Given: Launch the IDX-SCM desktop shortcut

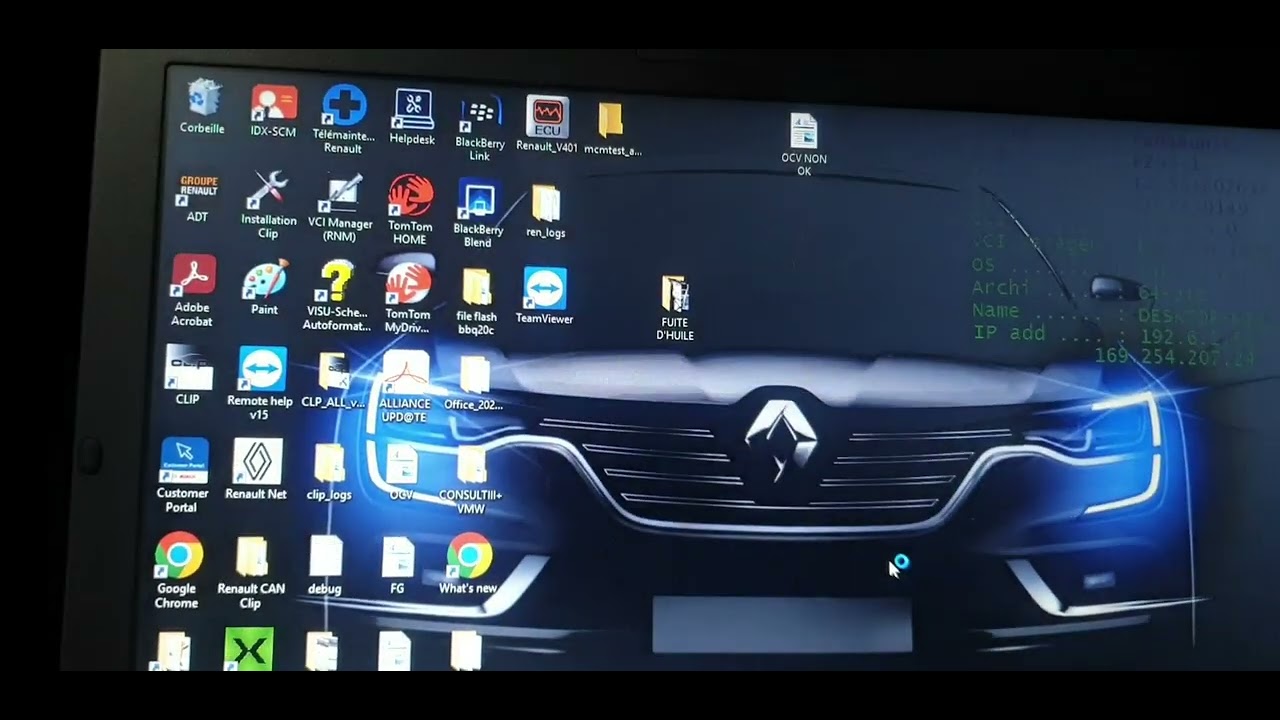Looking at the screenshot, I should pyautogui.click(x=274, y=111).
